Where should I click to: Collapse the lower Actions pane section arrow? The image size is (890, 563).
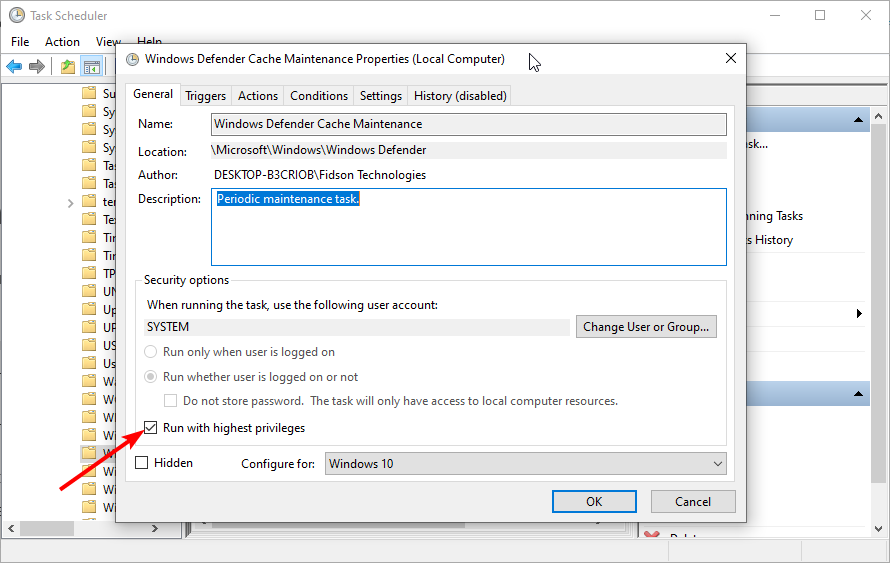coord(858,394)
